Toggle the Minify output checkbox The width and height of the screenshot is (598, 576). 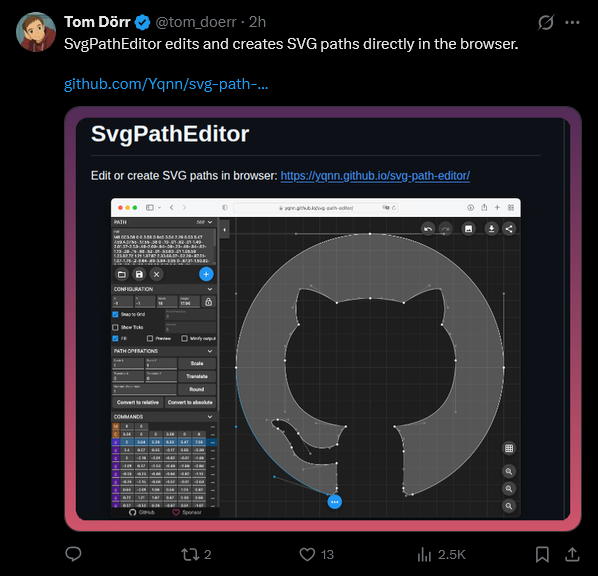[x=185, y=338]
